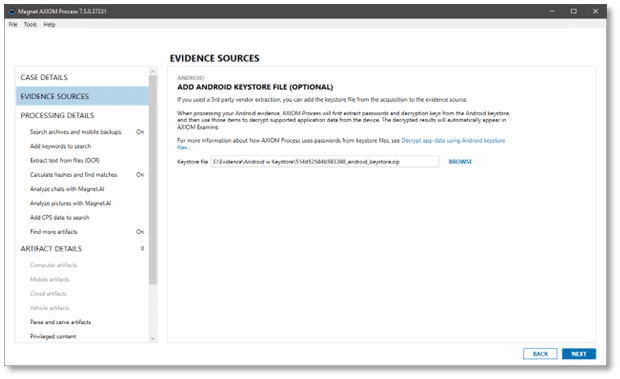620x379 pixels.
Task: Click the Keystore file path field
Action: point(325,162)
